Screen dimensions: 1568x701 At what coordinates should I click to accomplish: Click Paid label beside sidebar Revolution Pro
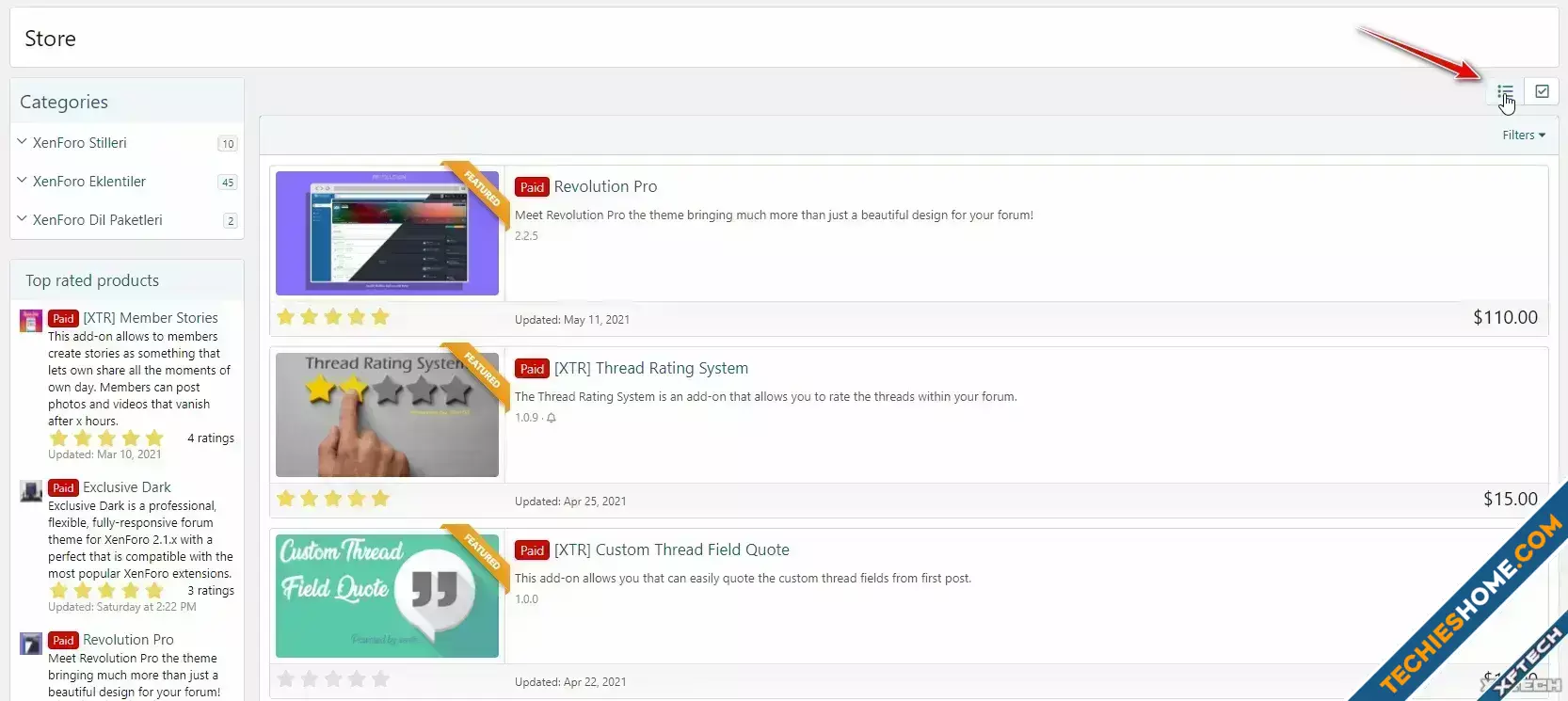(63, 641)
